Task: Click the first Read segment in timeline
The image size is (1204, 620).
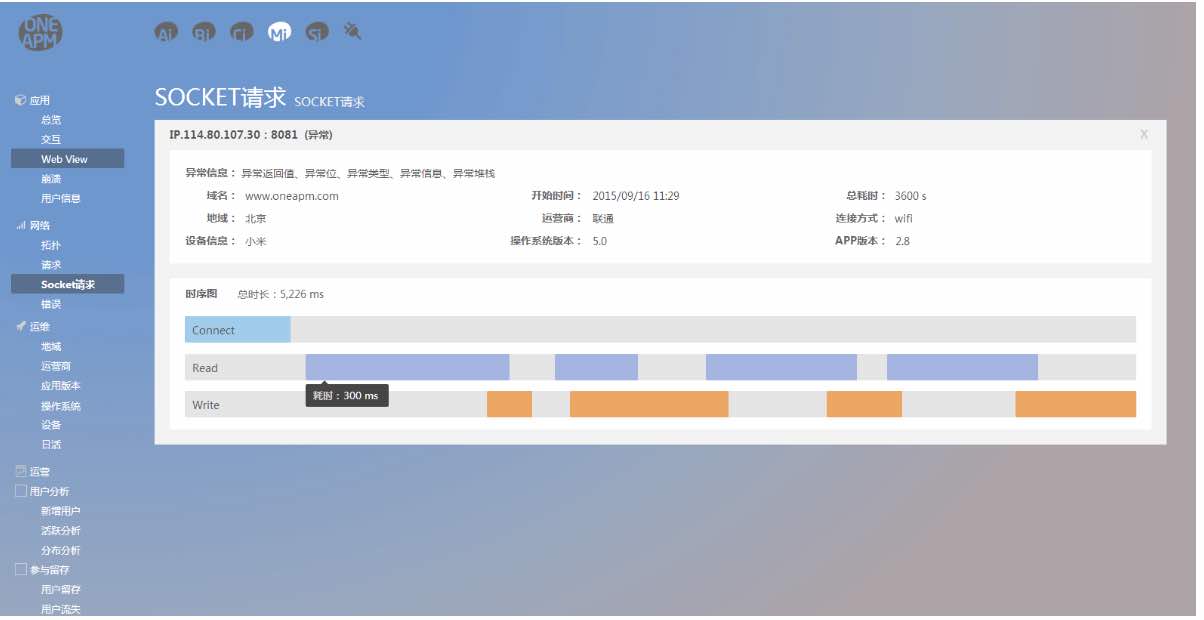Action: tap(408, 367)
